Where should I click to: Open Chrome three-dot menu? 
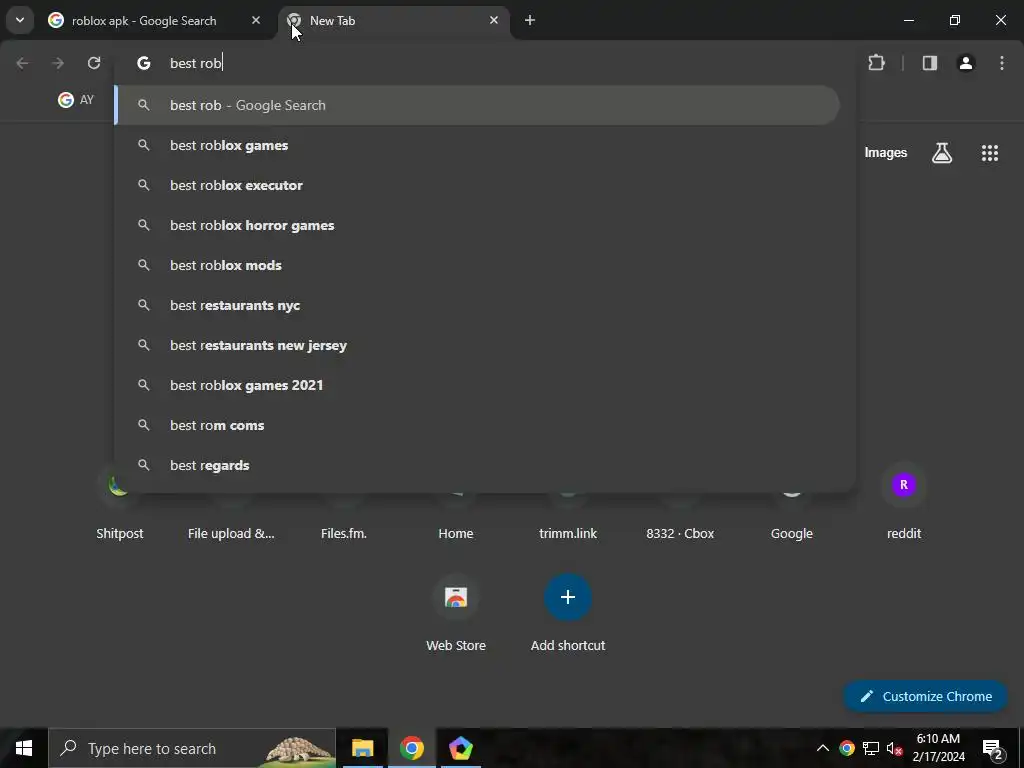pos(1002,63)
